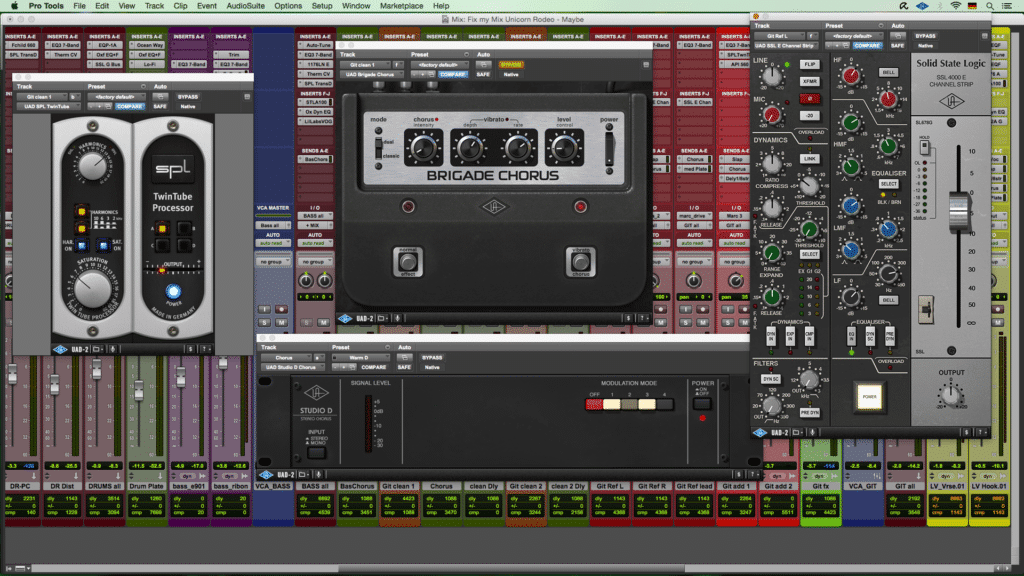The width and height of the screenshot is (1024, 576).
Task: Click BYPASS in the TwinTube plugin window
Action: click(x=187, y=97)
